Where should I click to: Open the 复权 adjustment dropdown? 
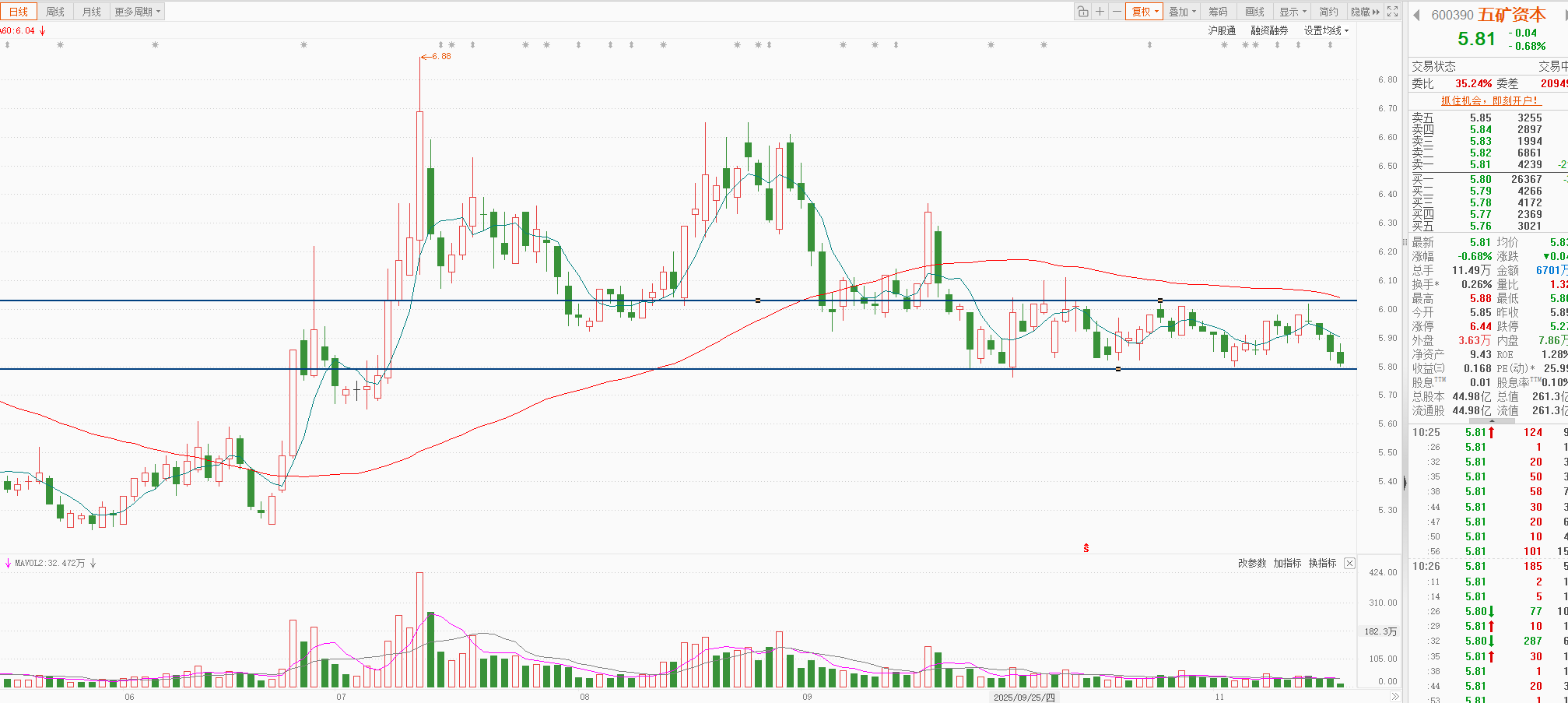coord(1145,12)
